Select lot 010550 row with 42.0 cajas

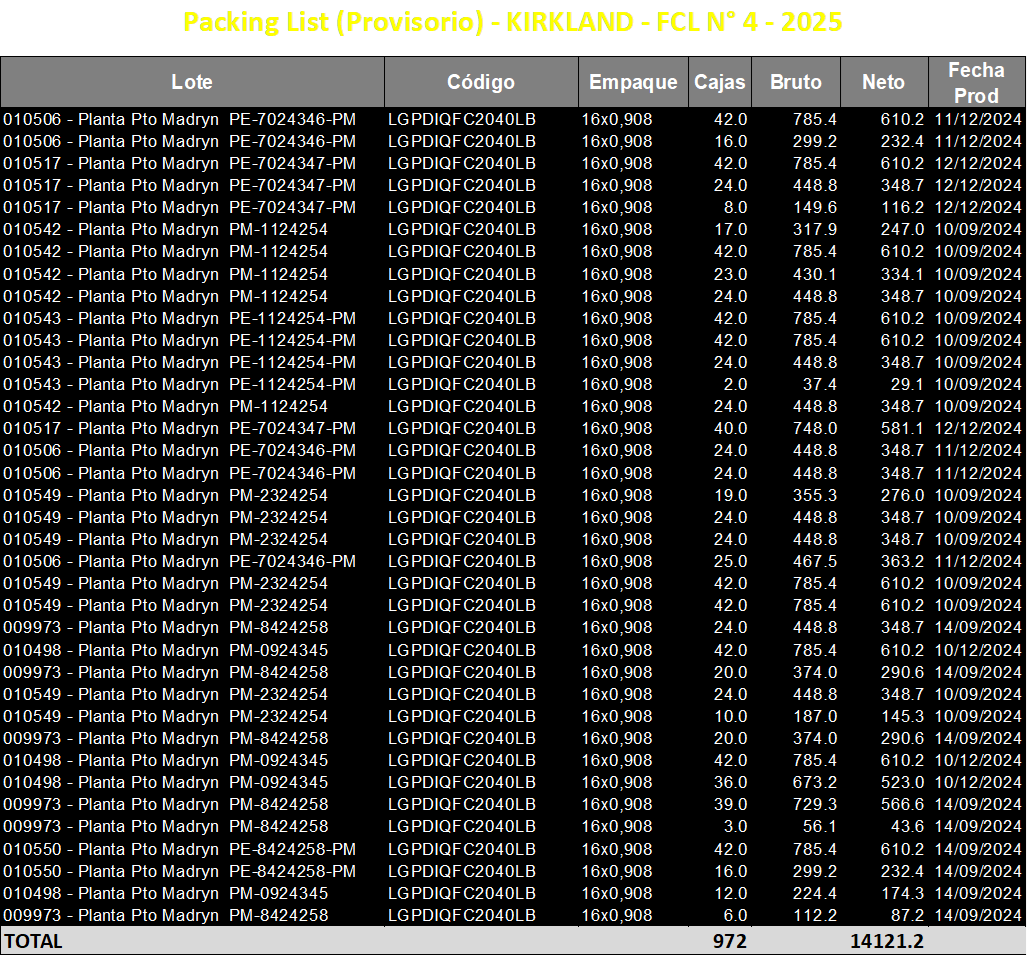514,849
